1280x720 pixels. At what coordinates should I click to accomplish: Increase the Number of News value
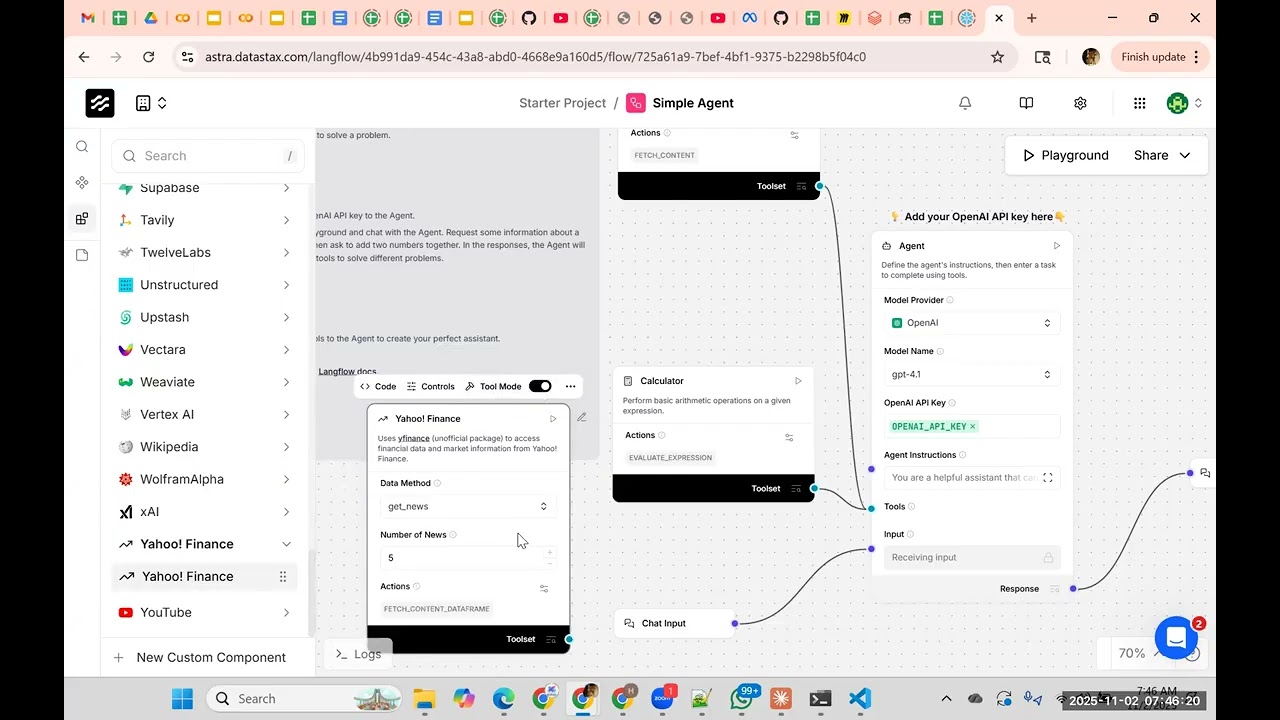coord(549,552)
